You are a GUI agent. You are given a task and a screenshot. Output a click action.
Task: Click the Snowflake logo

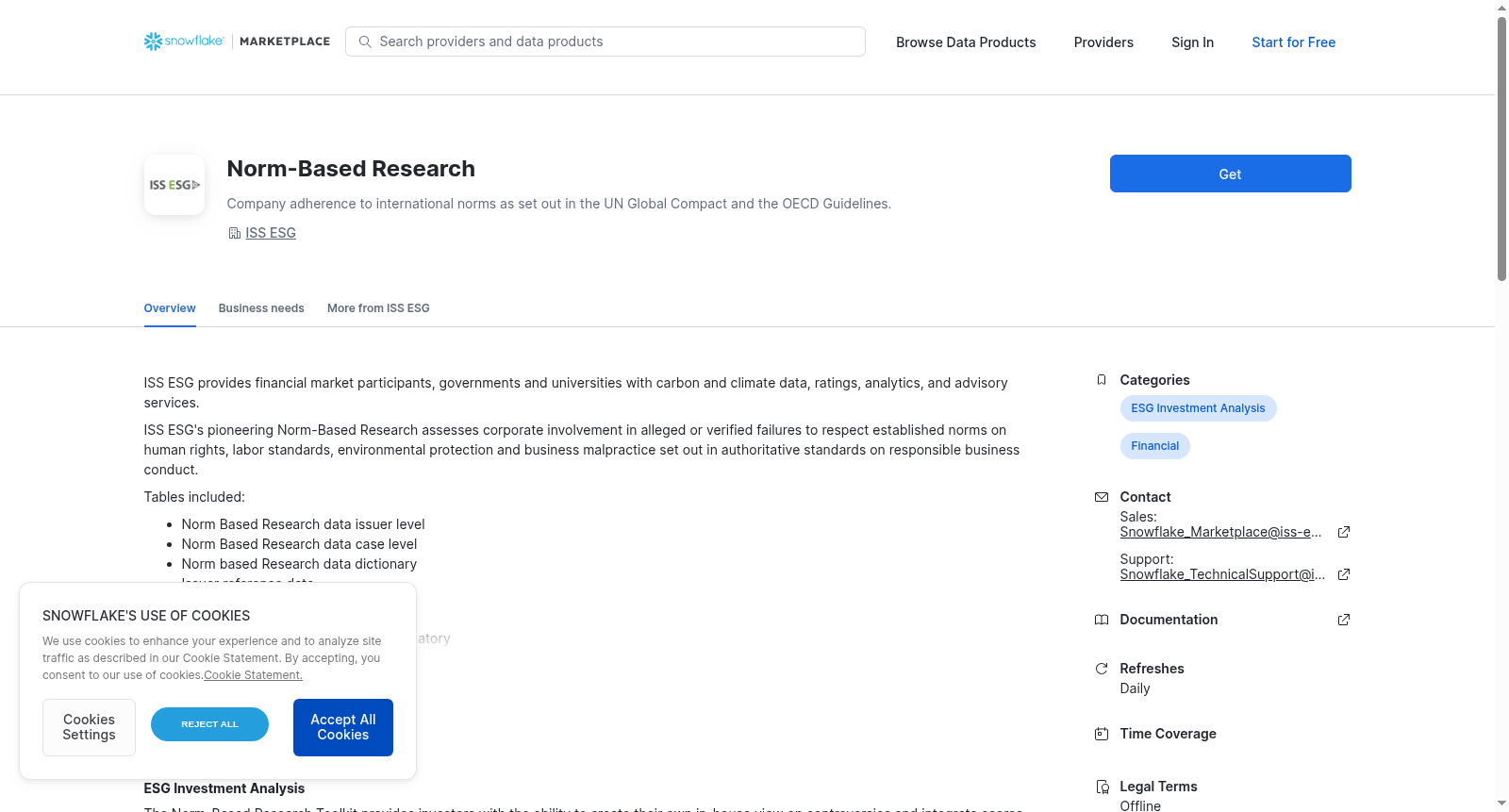click(184, 41)
